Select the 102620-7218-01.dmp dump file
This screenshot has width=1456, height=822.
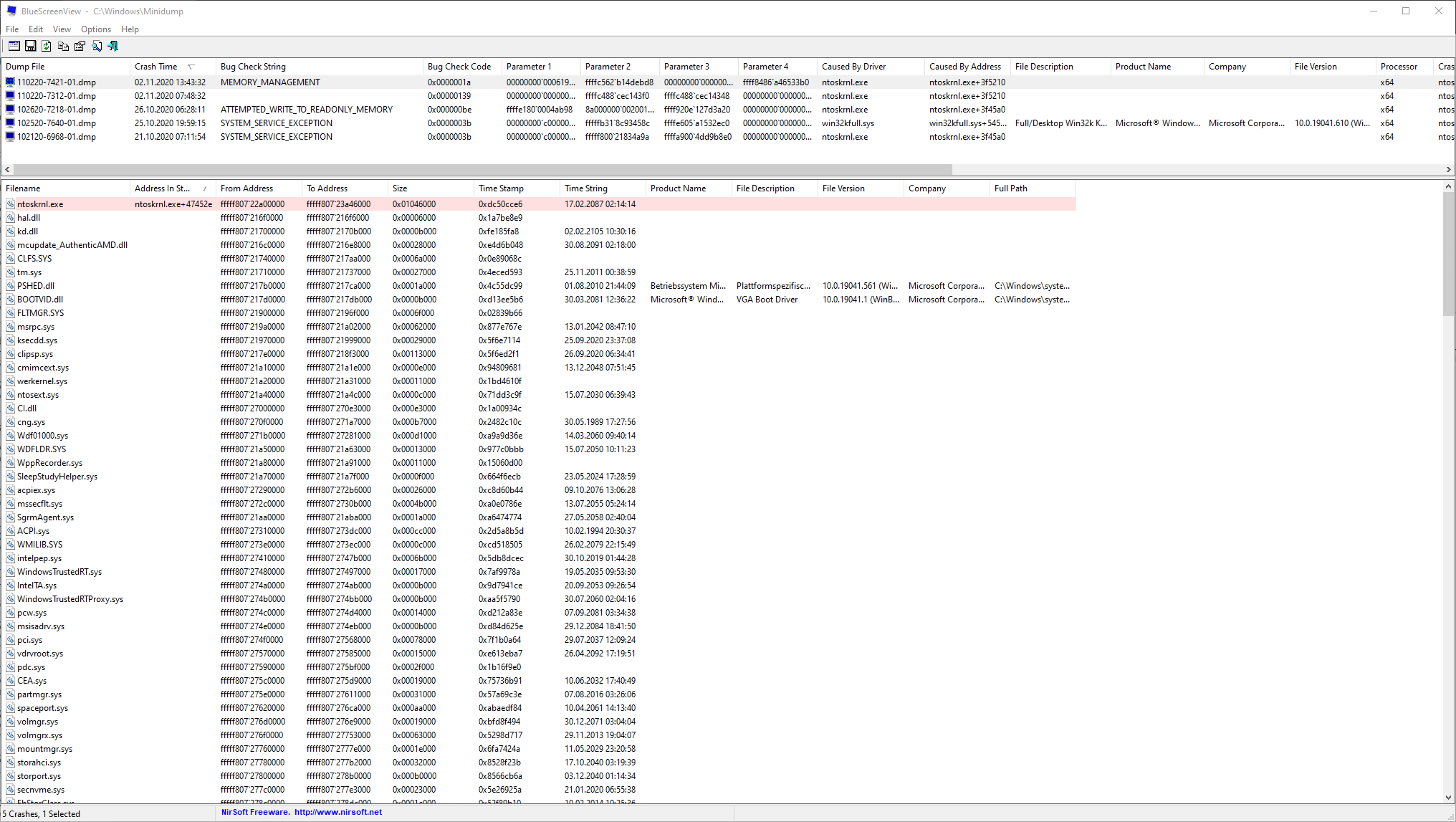click(x=57, y=110)
